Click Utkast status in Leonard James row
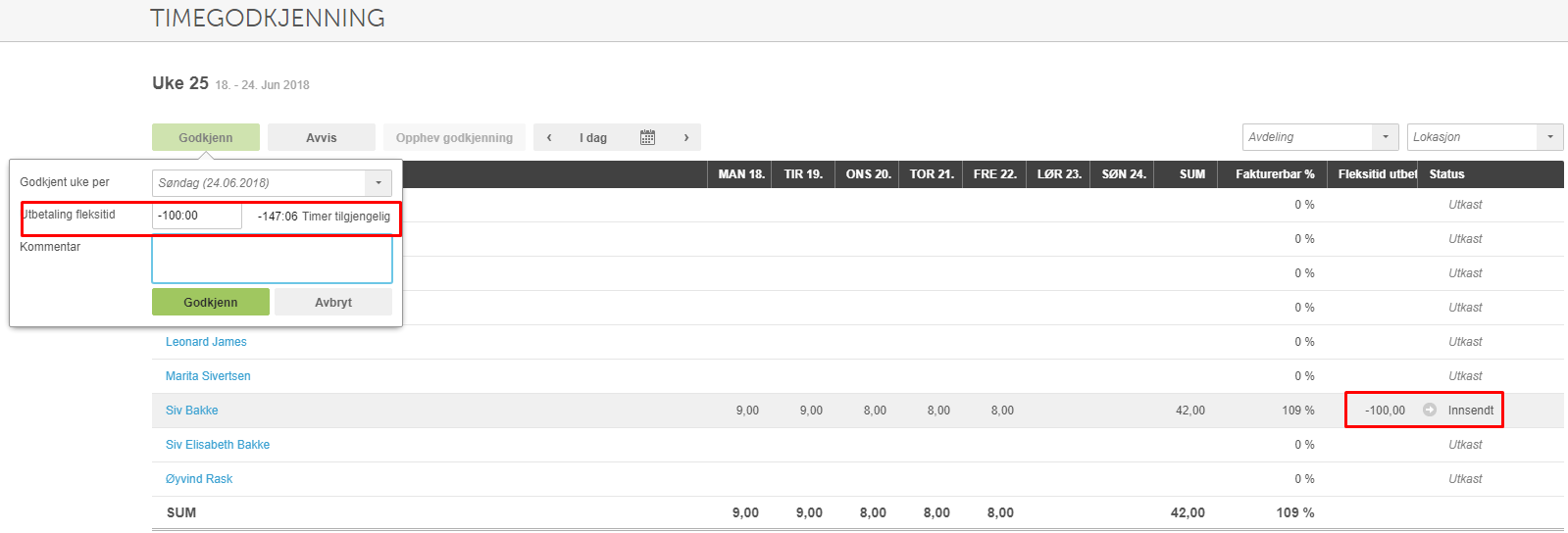The height and width of the screenshot is (533, 1568). [1465, 342]
